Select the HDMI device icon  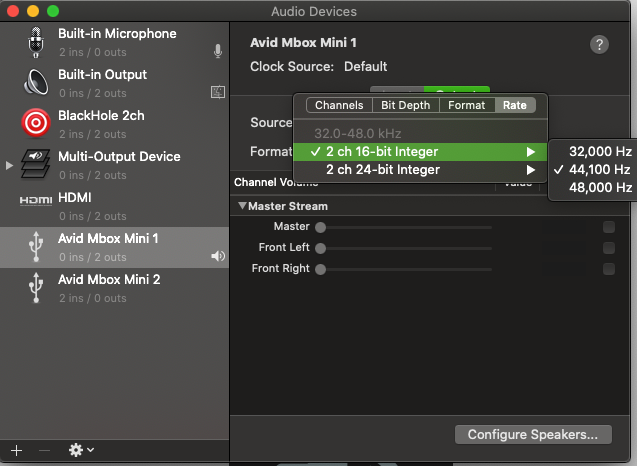pos(36,200)
